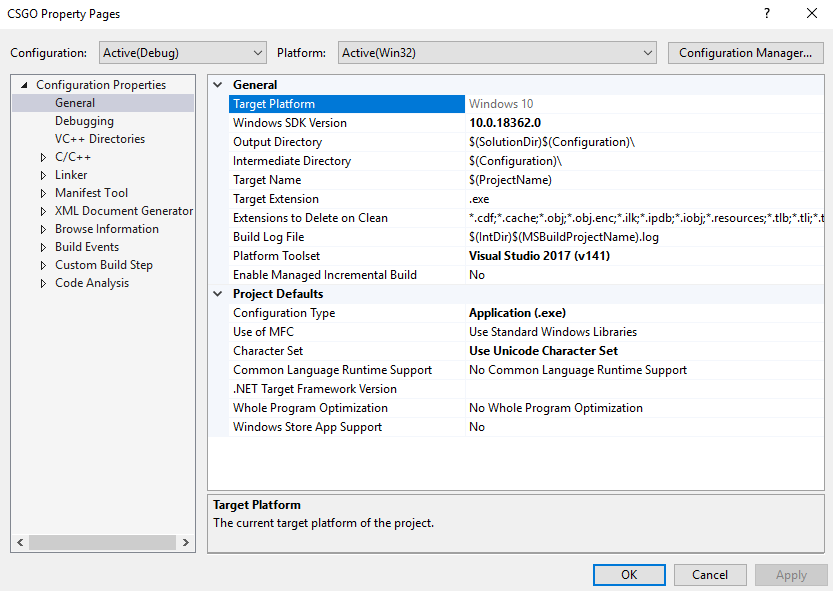Close the CSGO Property Pages dialog

tap(812, 13)
